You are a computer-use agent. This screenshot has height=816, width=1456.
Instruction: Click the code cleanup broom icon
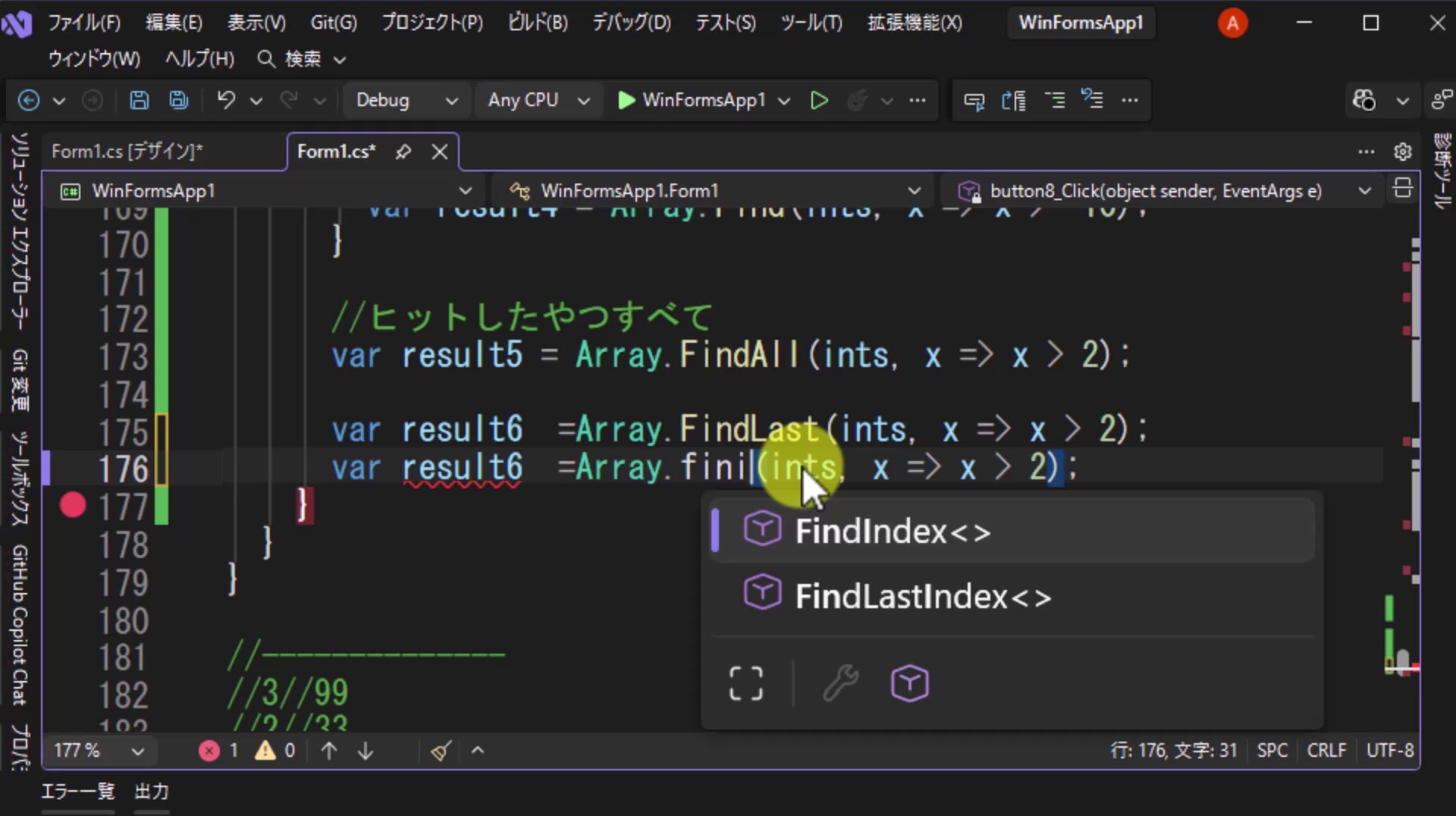[441, 751]
